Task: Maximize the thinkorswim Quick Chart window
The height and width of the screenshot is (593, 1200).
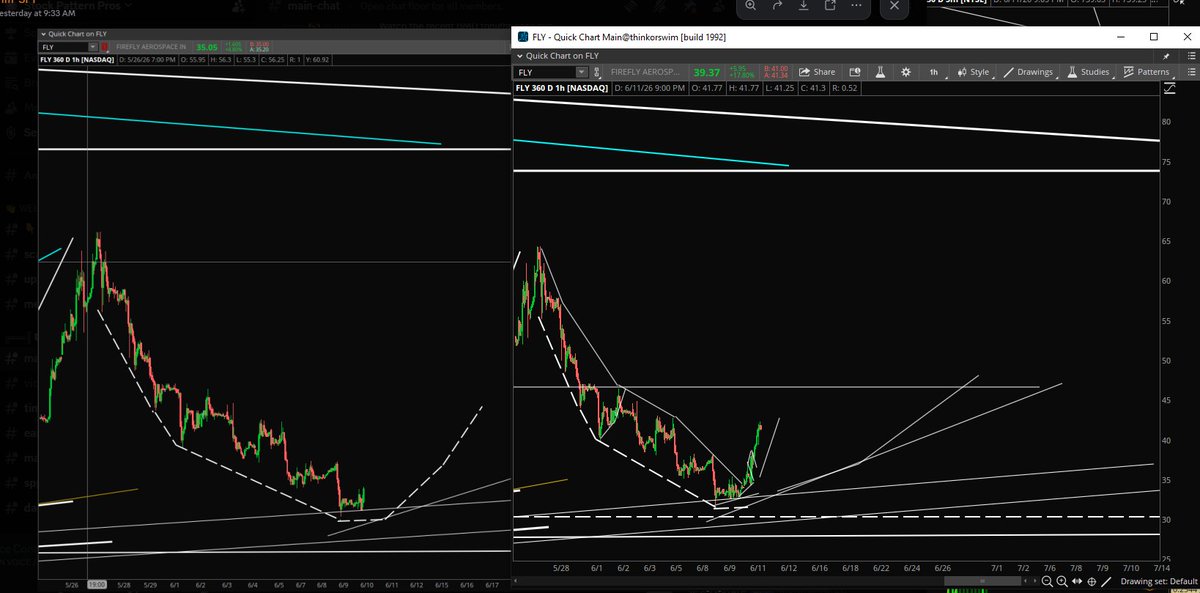Action: pyautogui.click(x=1152, y=37)
